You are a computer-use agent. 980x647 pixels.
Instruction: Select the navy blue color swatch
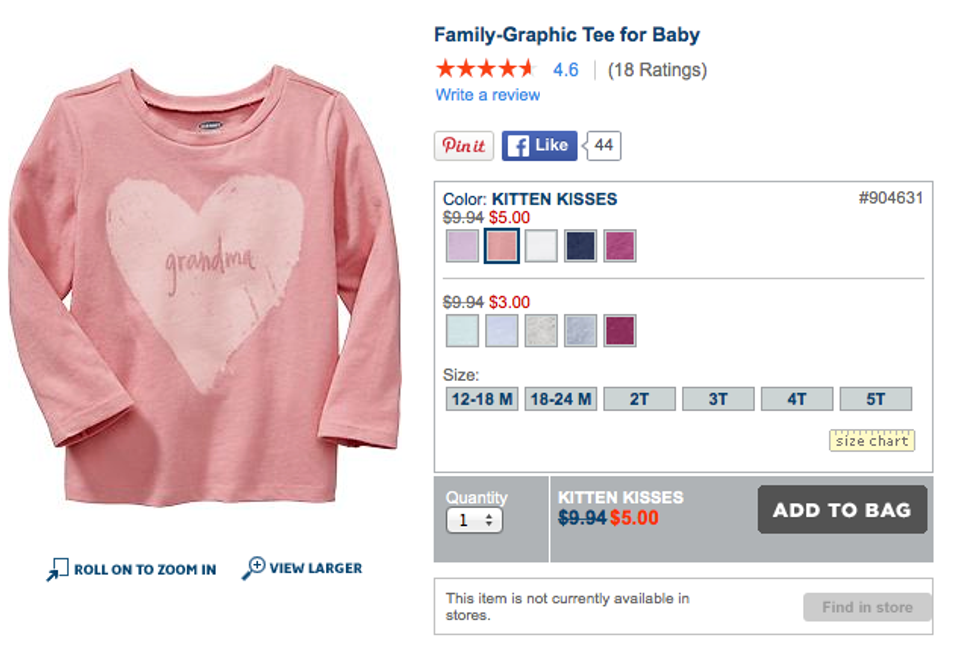tap(580, 246)
